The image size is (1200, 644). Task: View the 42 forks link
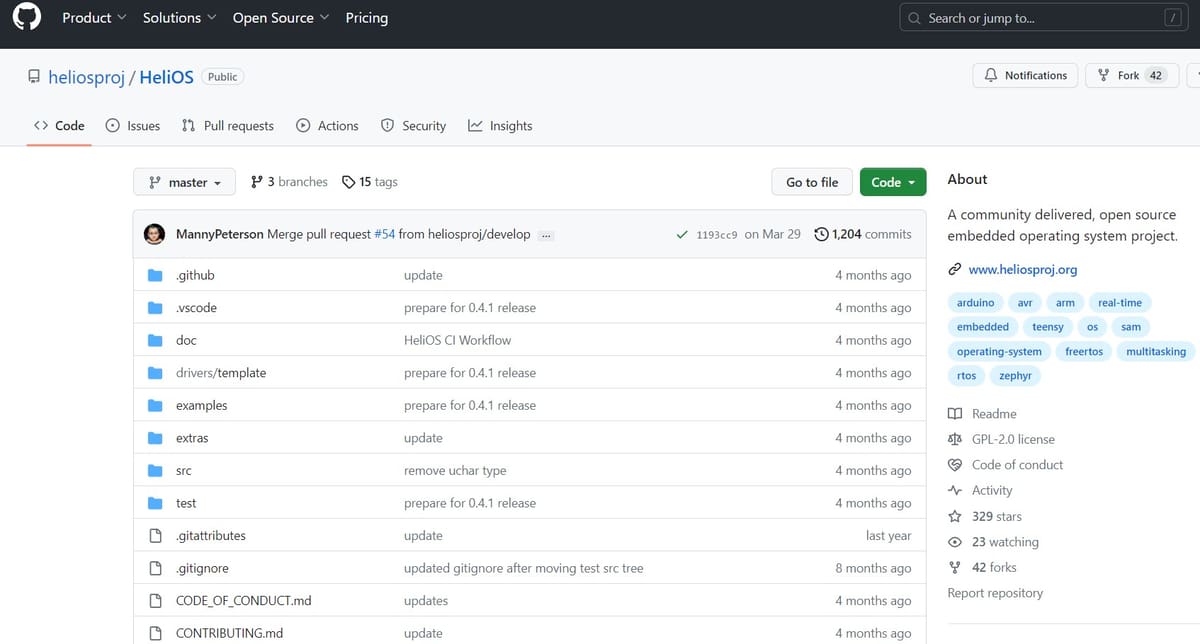coord(982,567)
